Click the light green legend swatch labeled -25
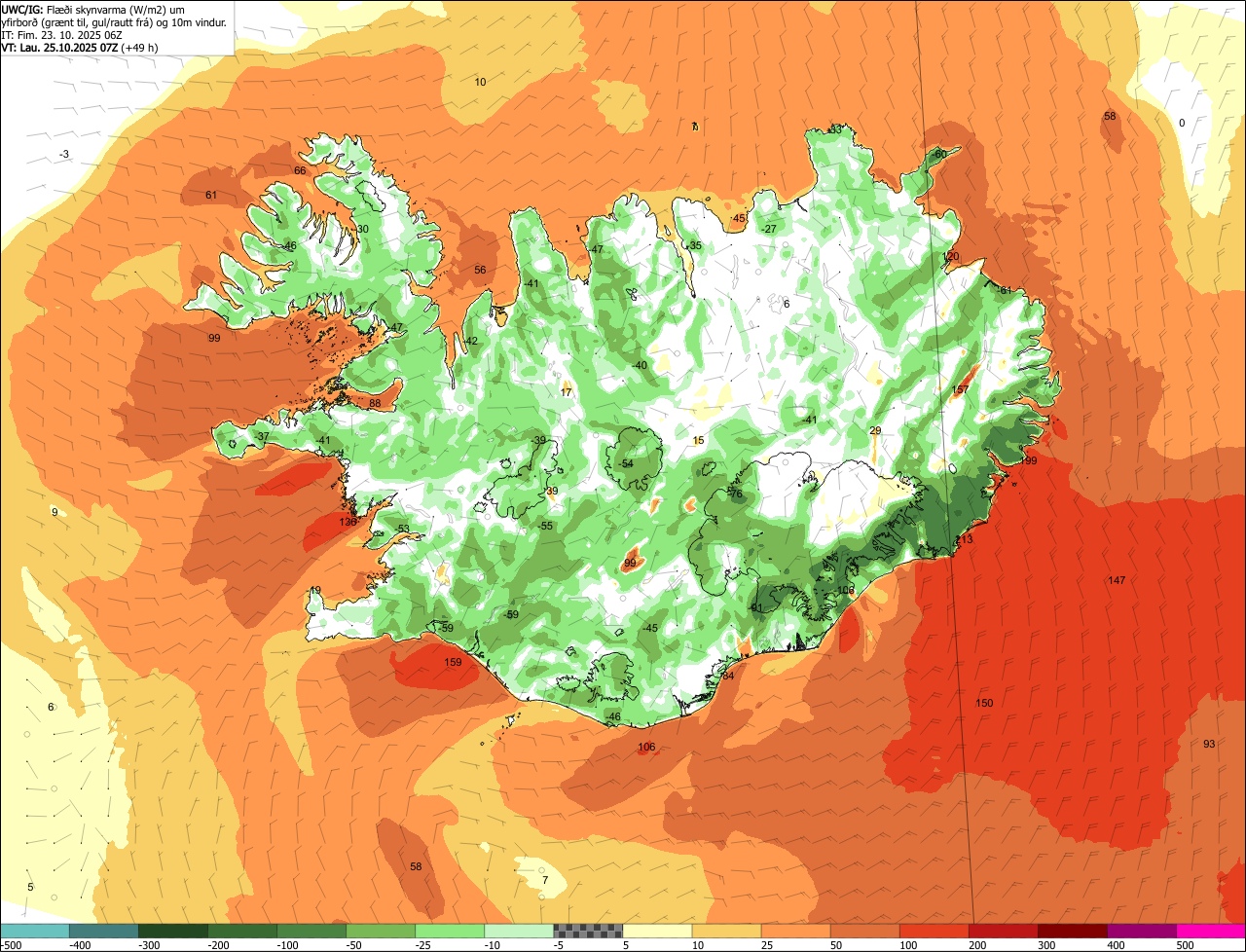1246x952 pixels. point(450,931)
